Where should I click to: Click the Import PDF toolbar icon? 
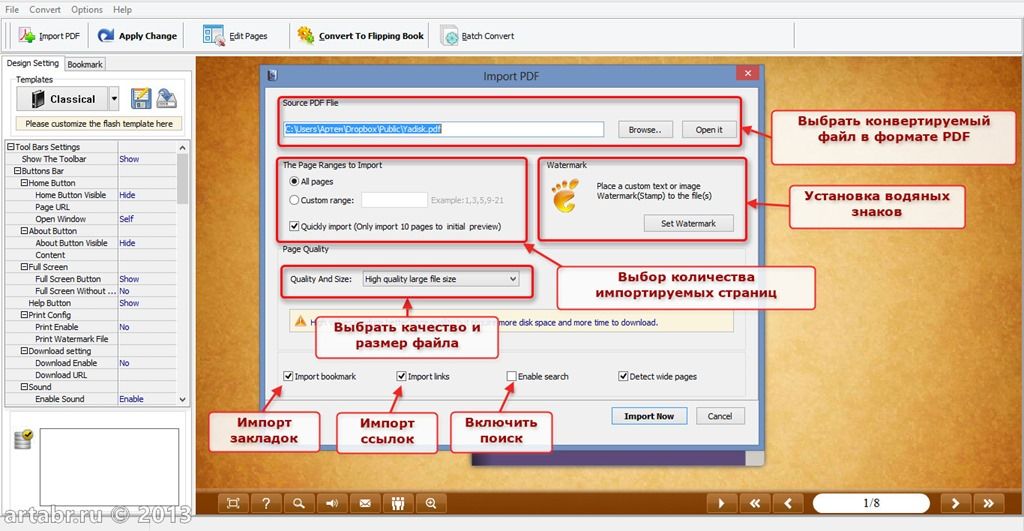(27, 36)
